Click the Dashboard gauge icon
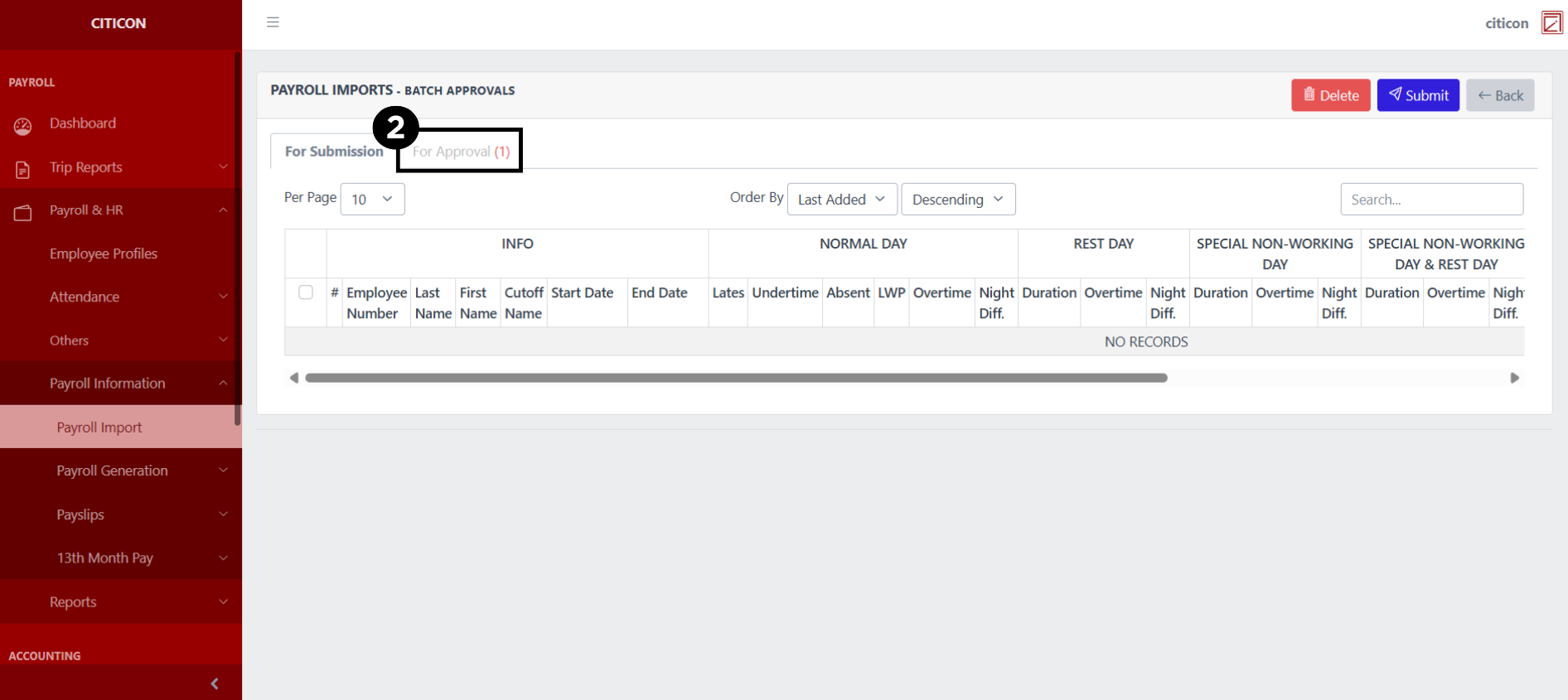1568x700 pixels. [22, 126]
